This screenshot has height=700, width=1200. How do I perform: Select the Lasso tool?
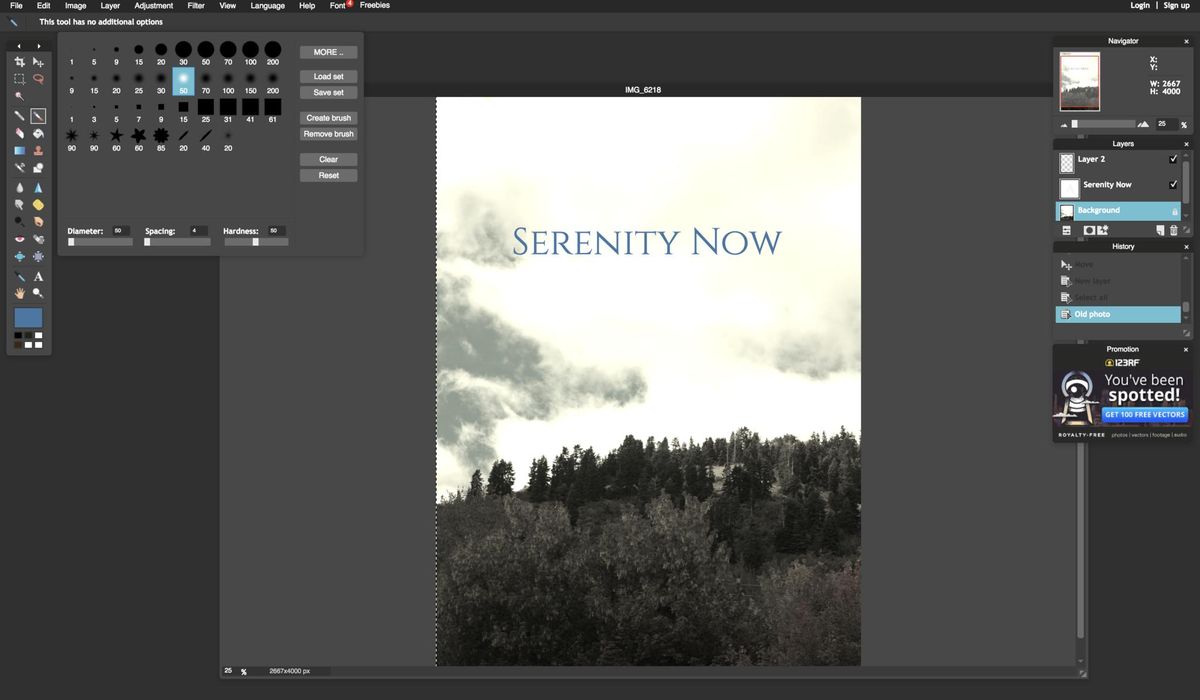[x=39, y=79]
